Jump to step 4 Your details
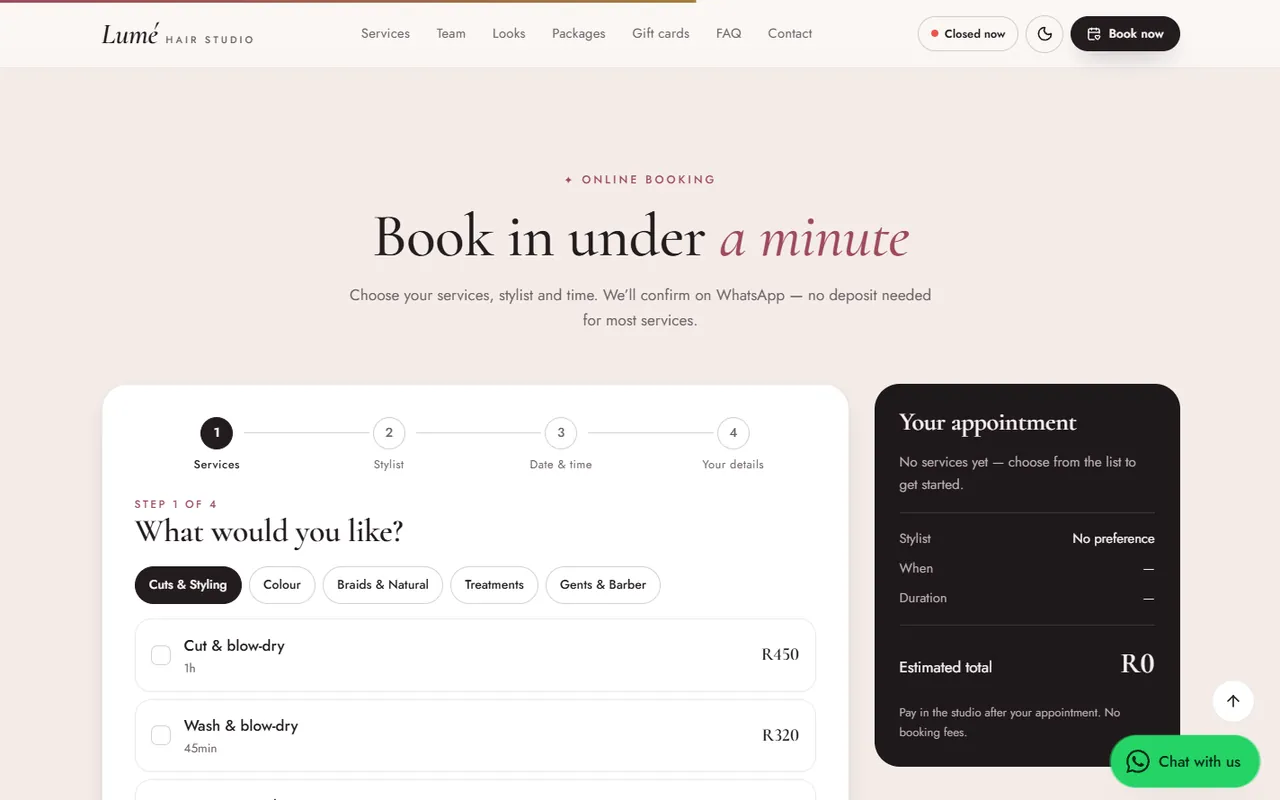This screenshot has width=1280, height=800. 733,444
